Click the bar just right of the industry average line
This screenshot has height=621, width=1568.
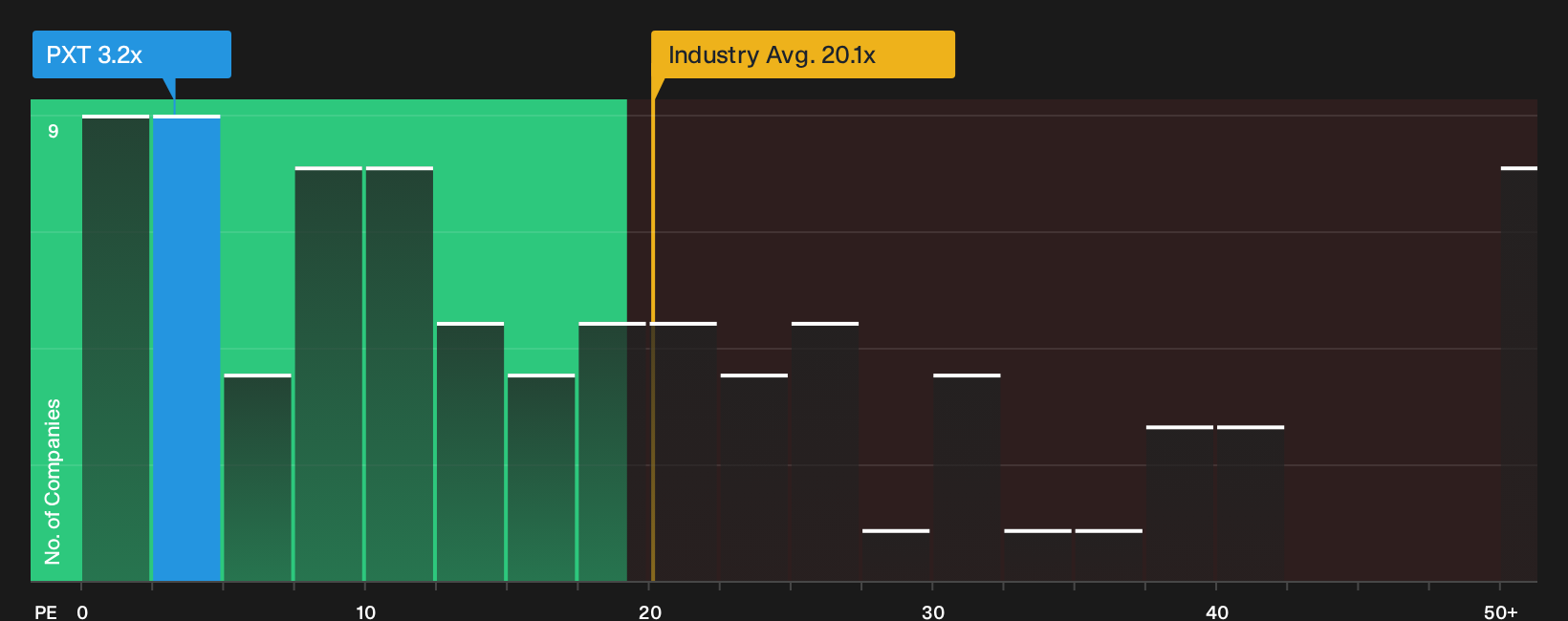(686, 452)
